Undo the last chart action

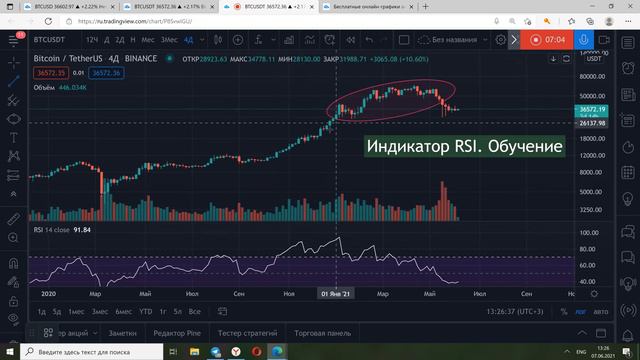pos(369,40)
